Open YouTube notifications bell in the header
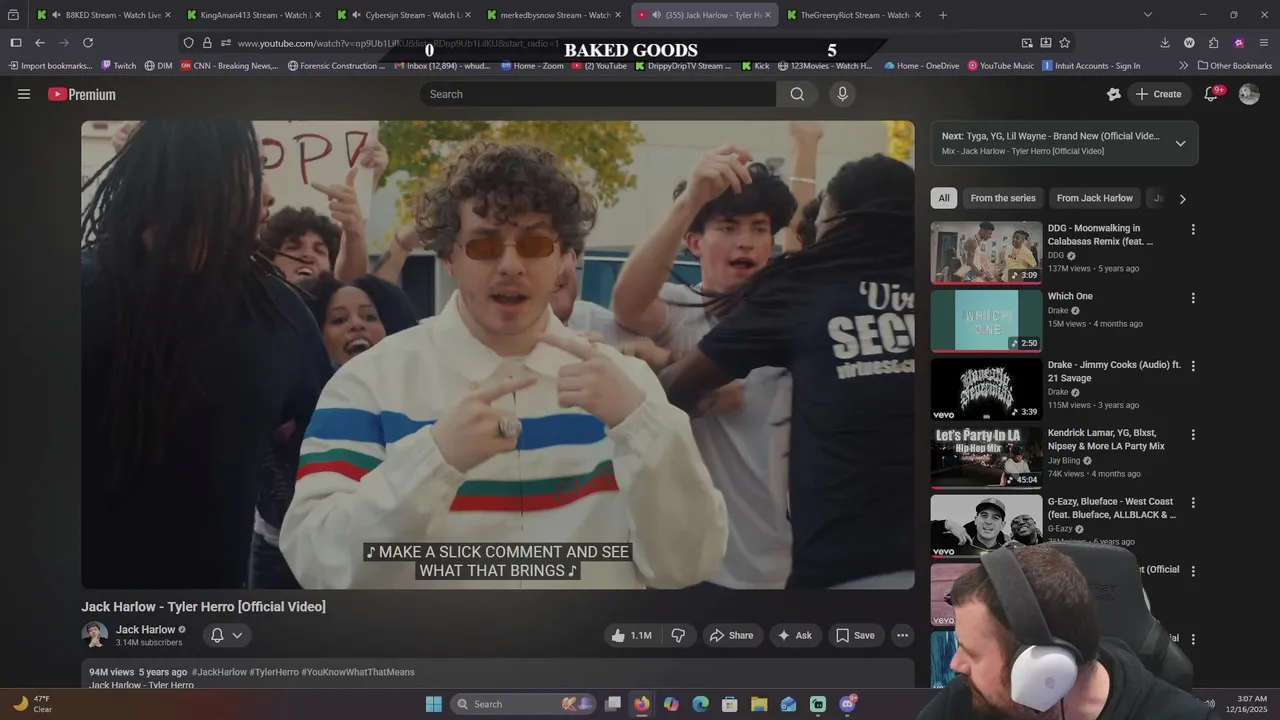This screenshot has height=720, width=1280. click(x=1211, y=94)
